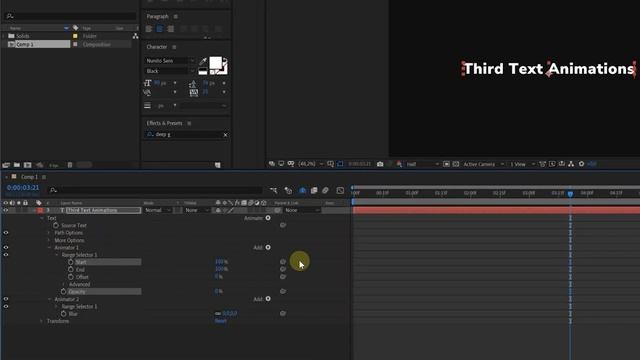
Task: Toggle visibility of Animator 2
Action: (x=6, y=299)
